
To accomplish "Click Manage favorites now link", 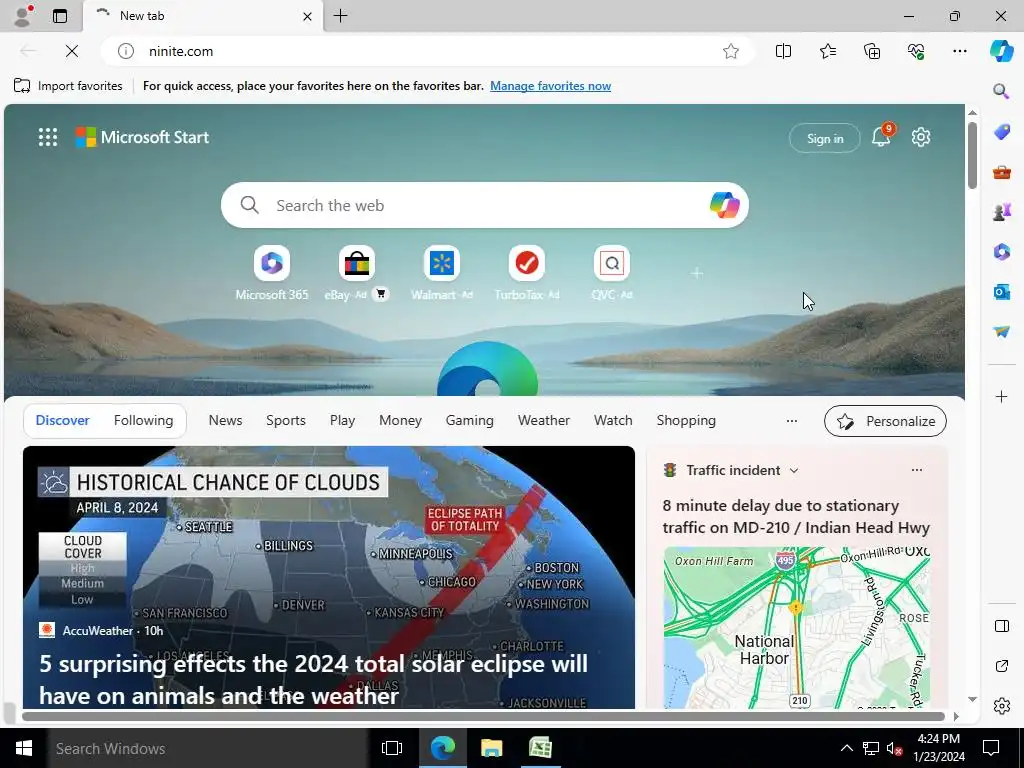I will point(551,86).
